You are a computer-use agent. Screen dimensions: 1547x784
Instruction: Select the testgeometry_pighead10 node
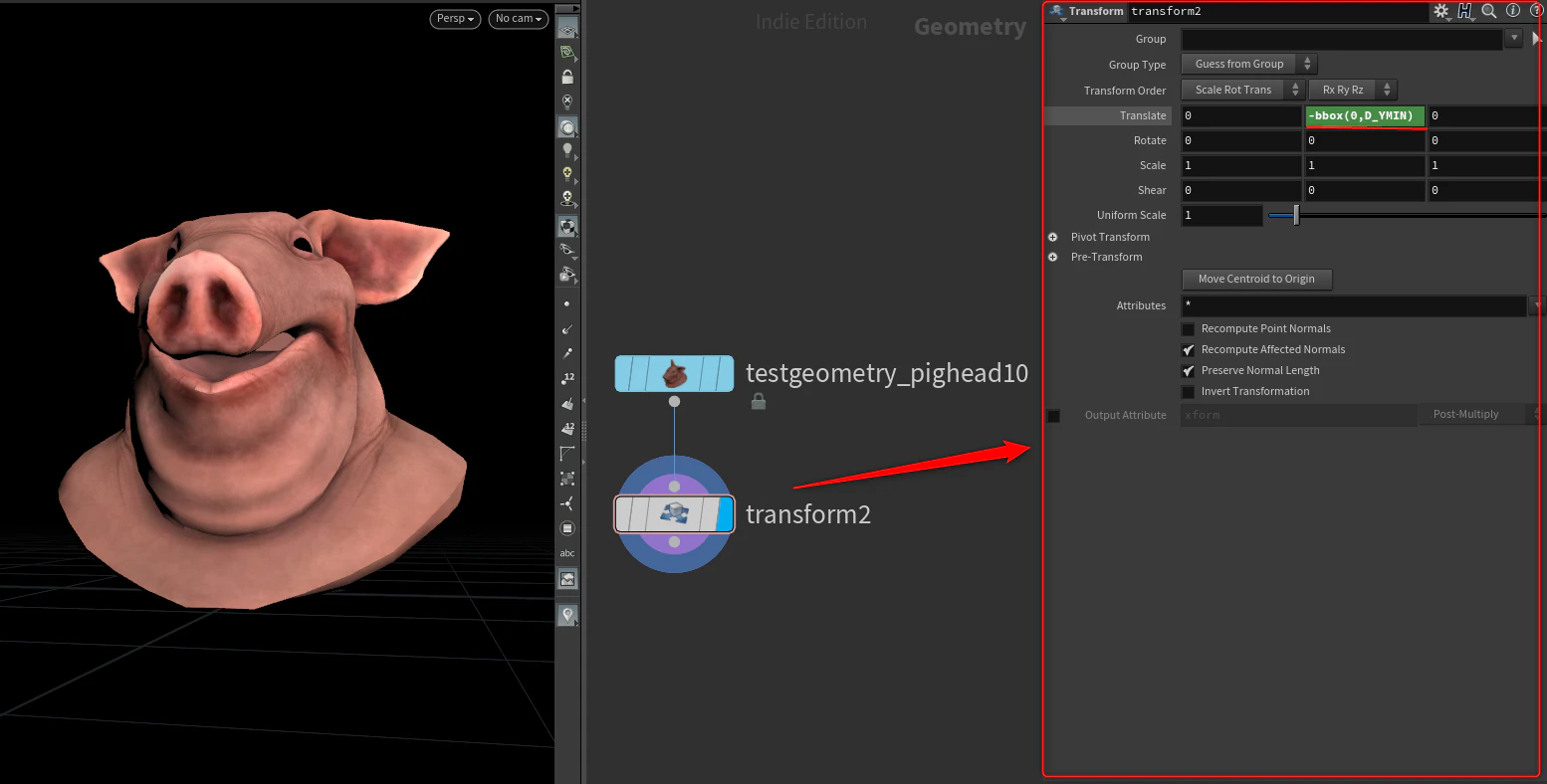point(674,374)
